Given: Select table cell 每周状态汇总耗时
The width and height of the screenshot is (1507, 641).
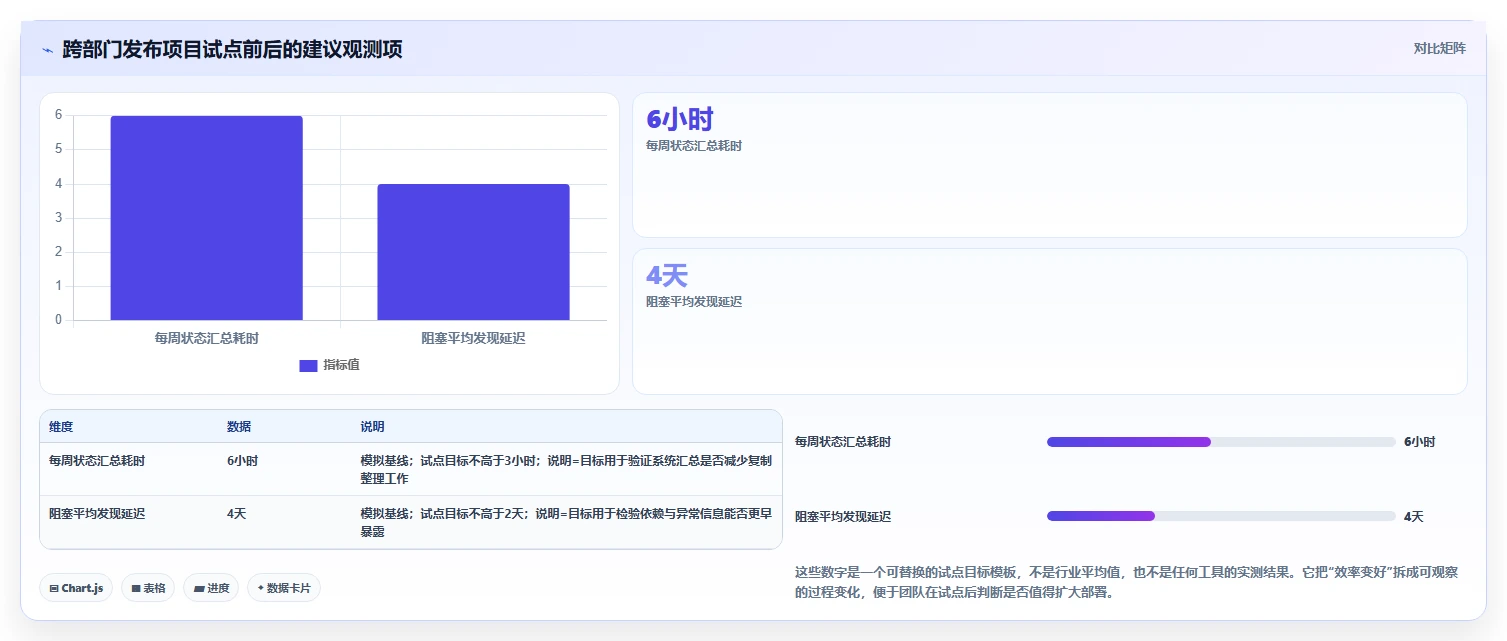Looking at the screenshot, I should click(97, 461).
